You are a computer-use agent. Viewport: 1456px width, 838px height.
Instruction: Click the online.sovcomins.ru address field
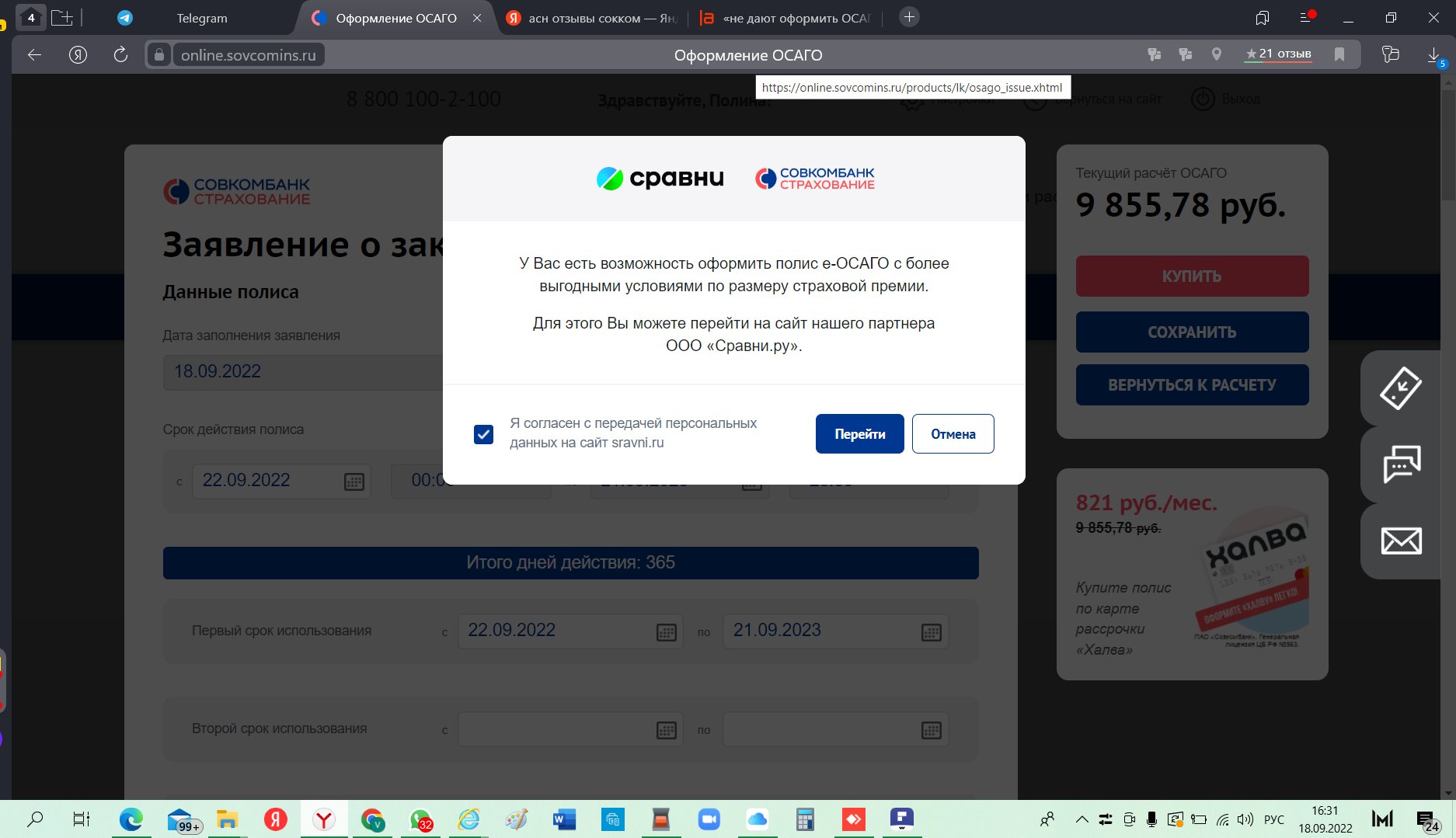click(248, 55)
